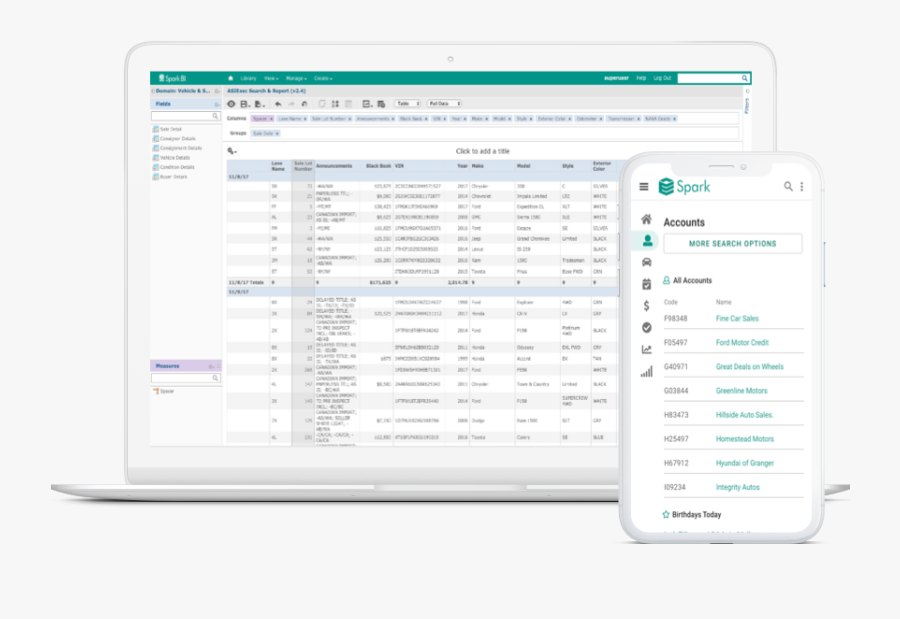Viewport: 900px width, 619px height.
Task: Remove the Spacer column chip
Action: [271, 119]
